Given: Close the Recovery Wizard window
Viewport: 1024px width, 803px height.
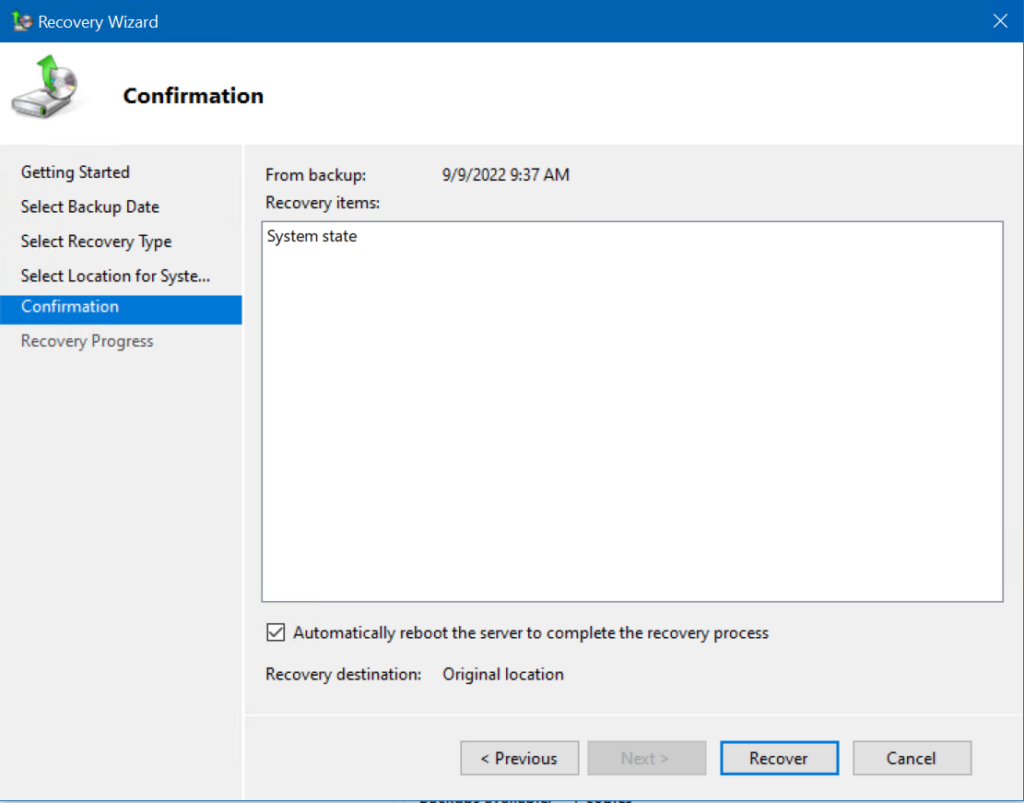Looking at the screenshot, I should [x=1000, y=22].
